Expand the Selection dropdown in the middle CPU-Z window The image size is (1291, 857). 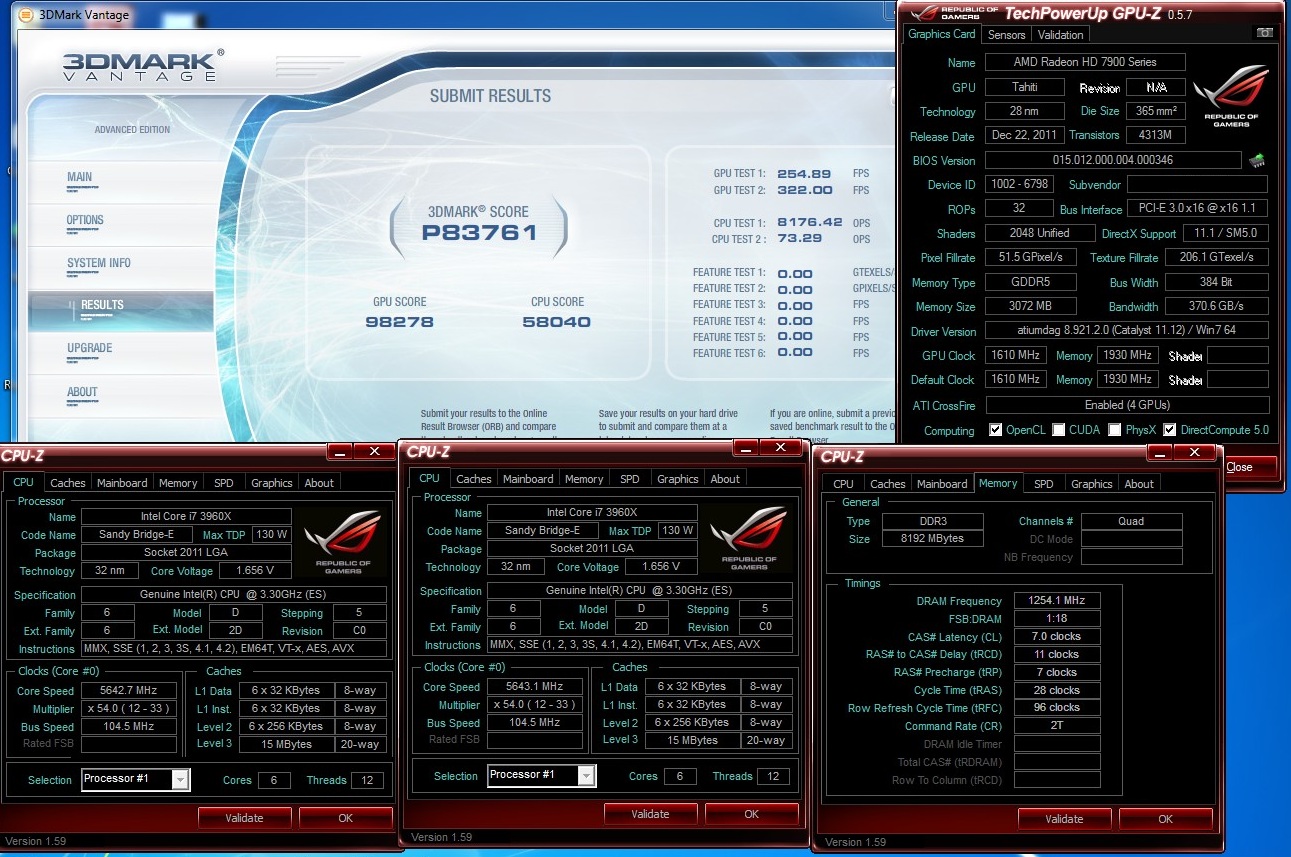coord(586,775)
